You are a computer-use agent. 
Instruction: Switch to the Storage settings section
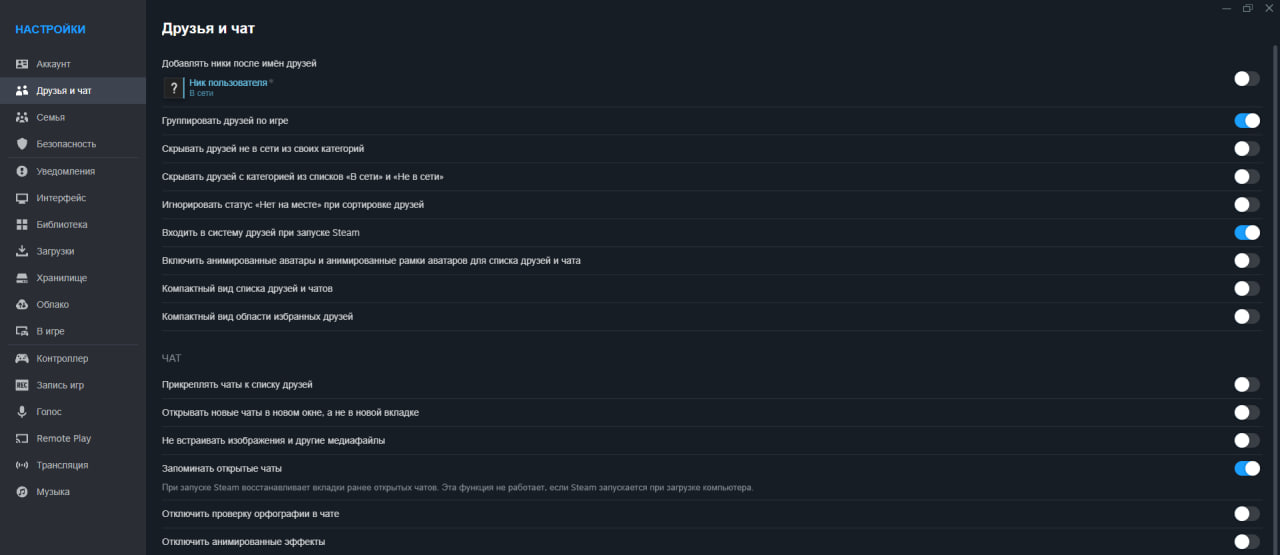61,278
